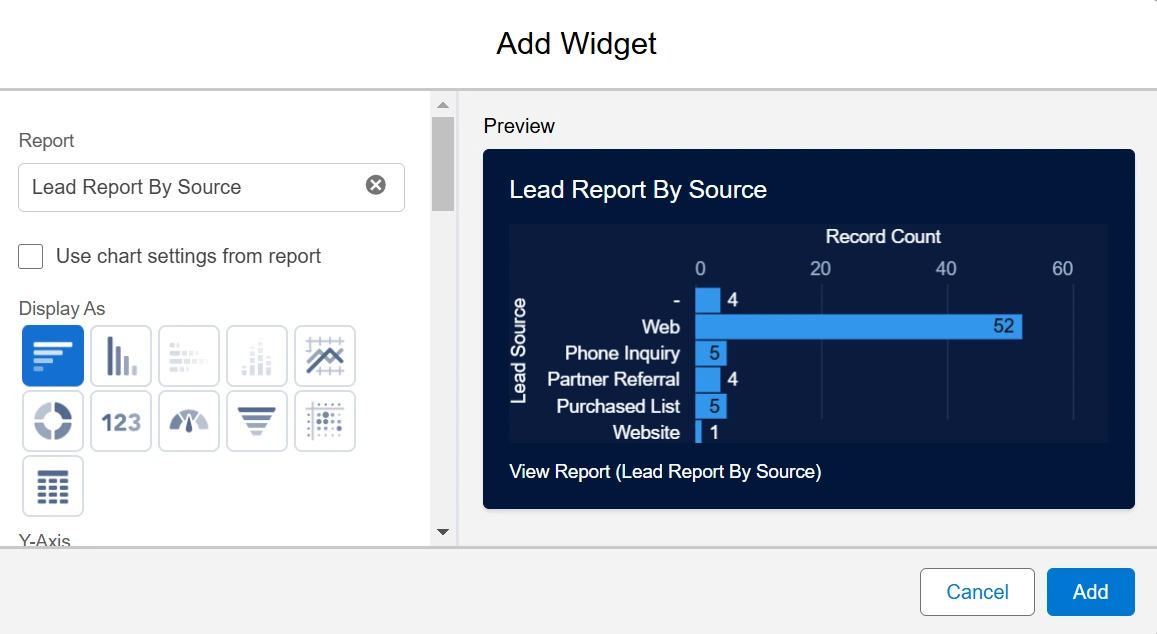
Task: Enable Use chart settings from report
Action: pos(31,256)
